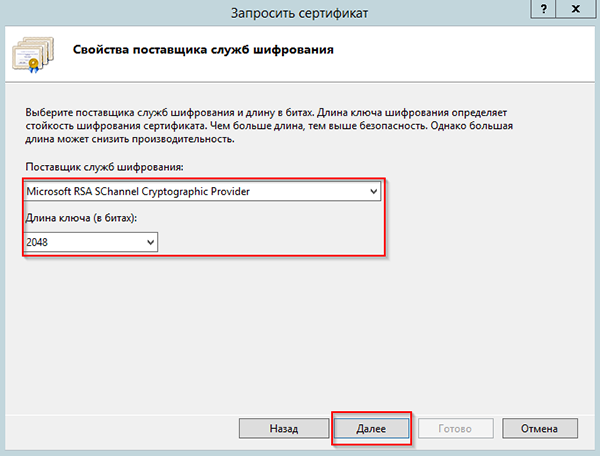Expand the Поставщик служб шифрования dropdown arrow
Image resolution: width=600 pixels, height=456 pixels.
coord(373,191)
